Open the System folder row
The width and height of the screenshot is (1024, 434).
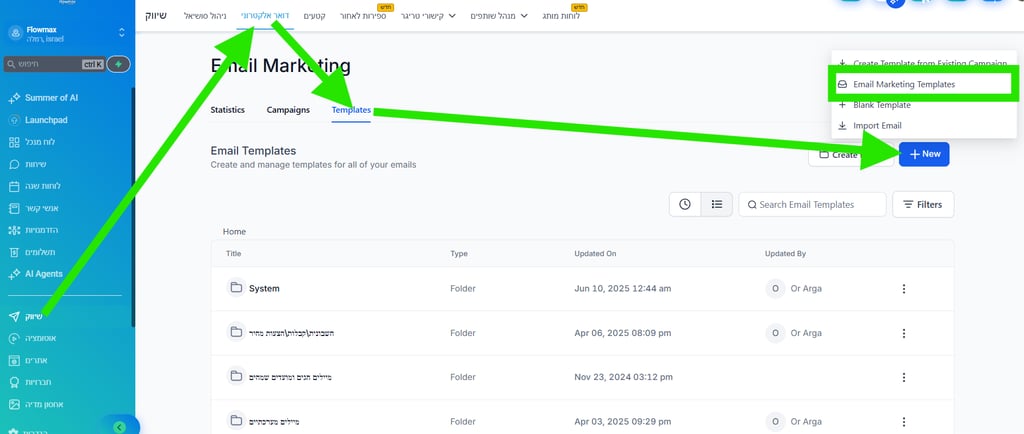[583, 288]
